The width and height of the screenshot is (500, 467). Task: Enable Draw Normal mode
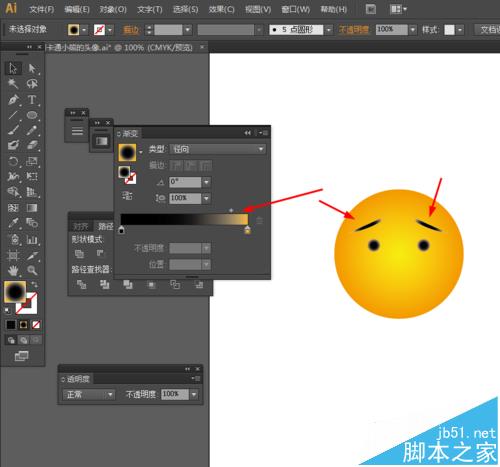(11, 340)
